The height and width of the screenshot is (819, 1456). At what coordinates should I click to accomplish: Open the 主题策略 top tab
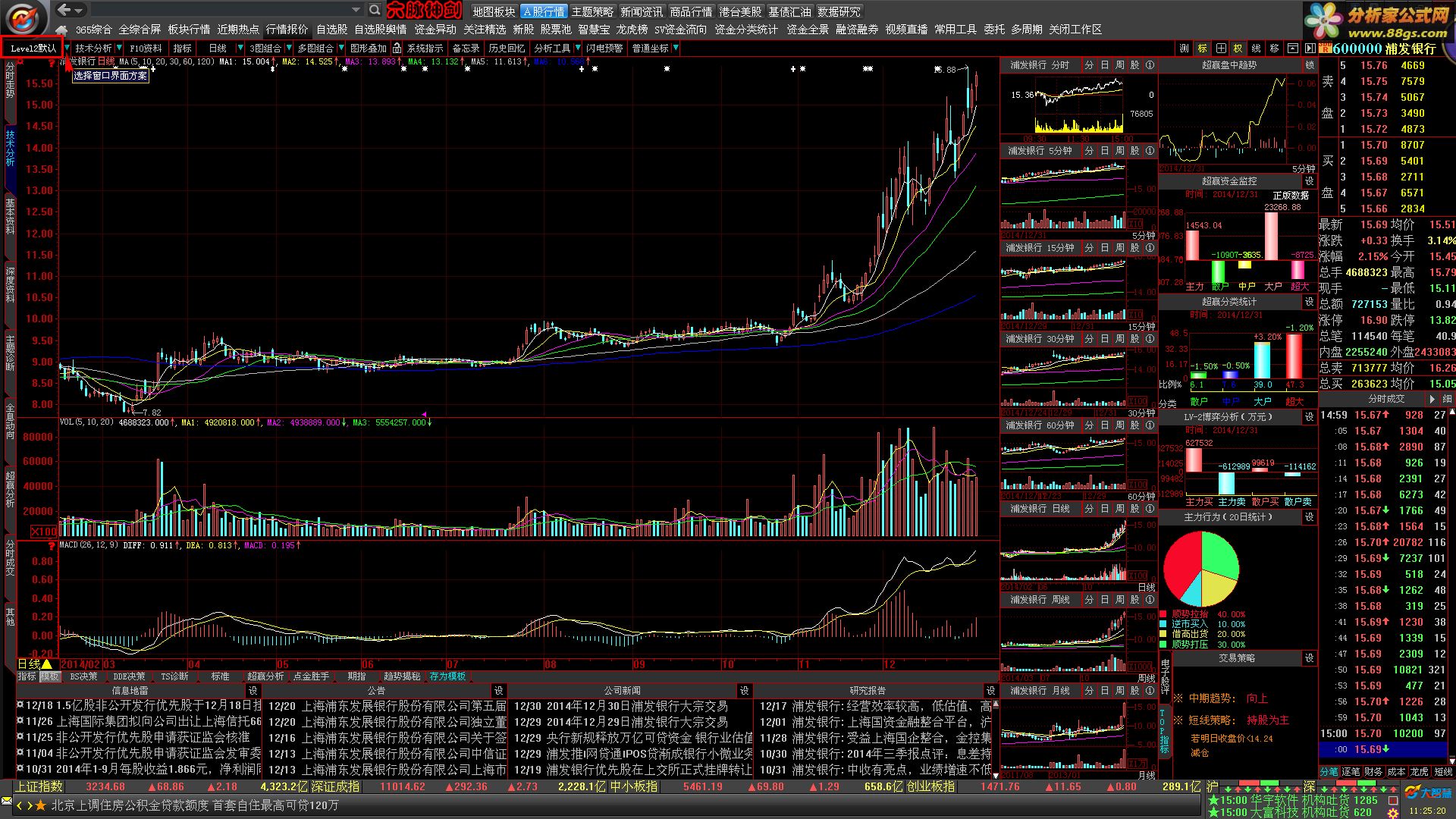coord(592,11)
